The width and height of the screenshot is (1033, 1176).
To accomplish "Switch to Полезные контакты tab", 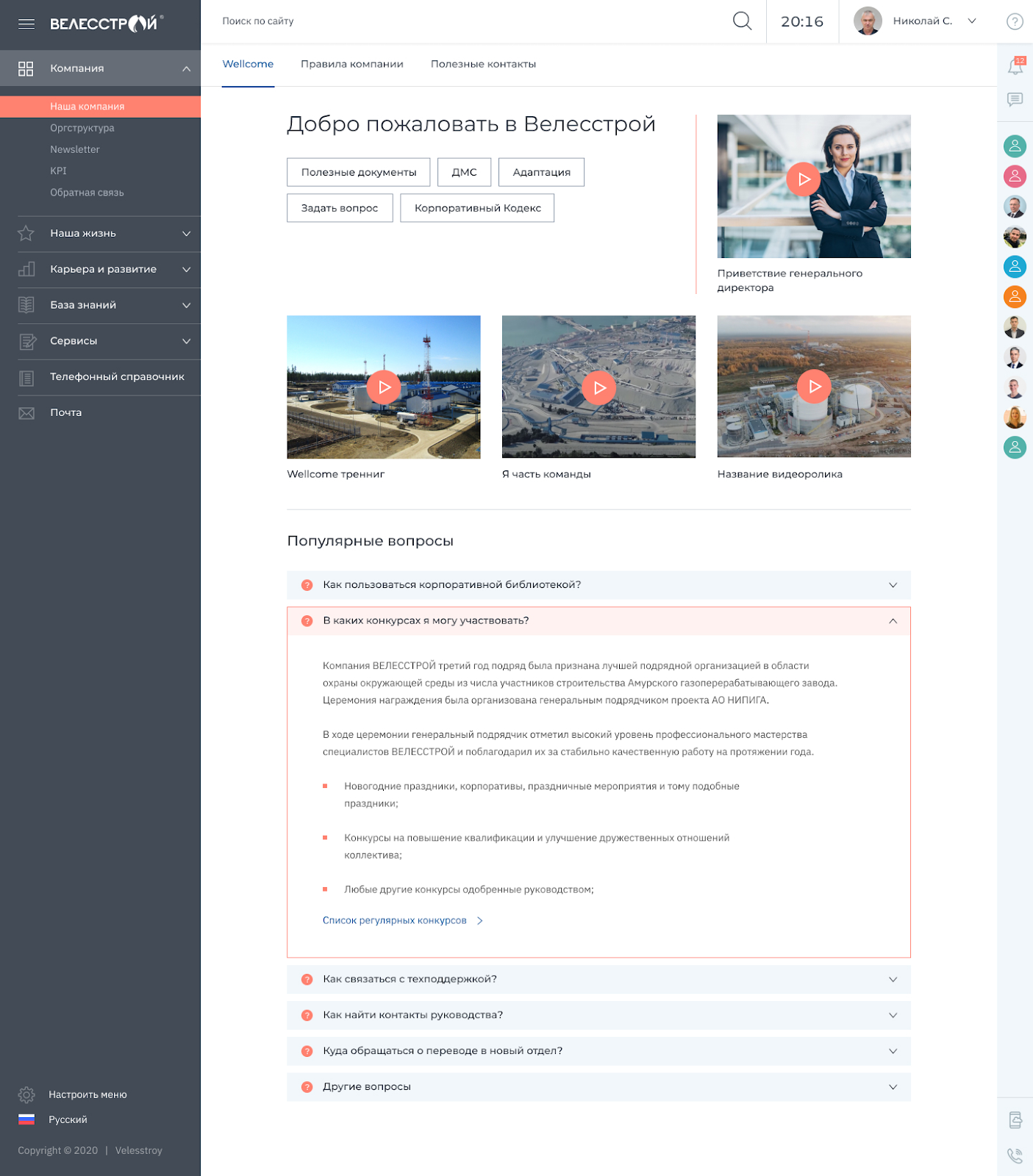I will [483, 65].
